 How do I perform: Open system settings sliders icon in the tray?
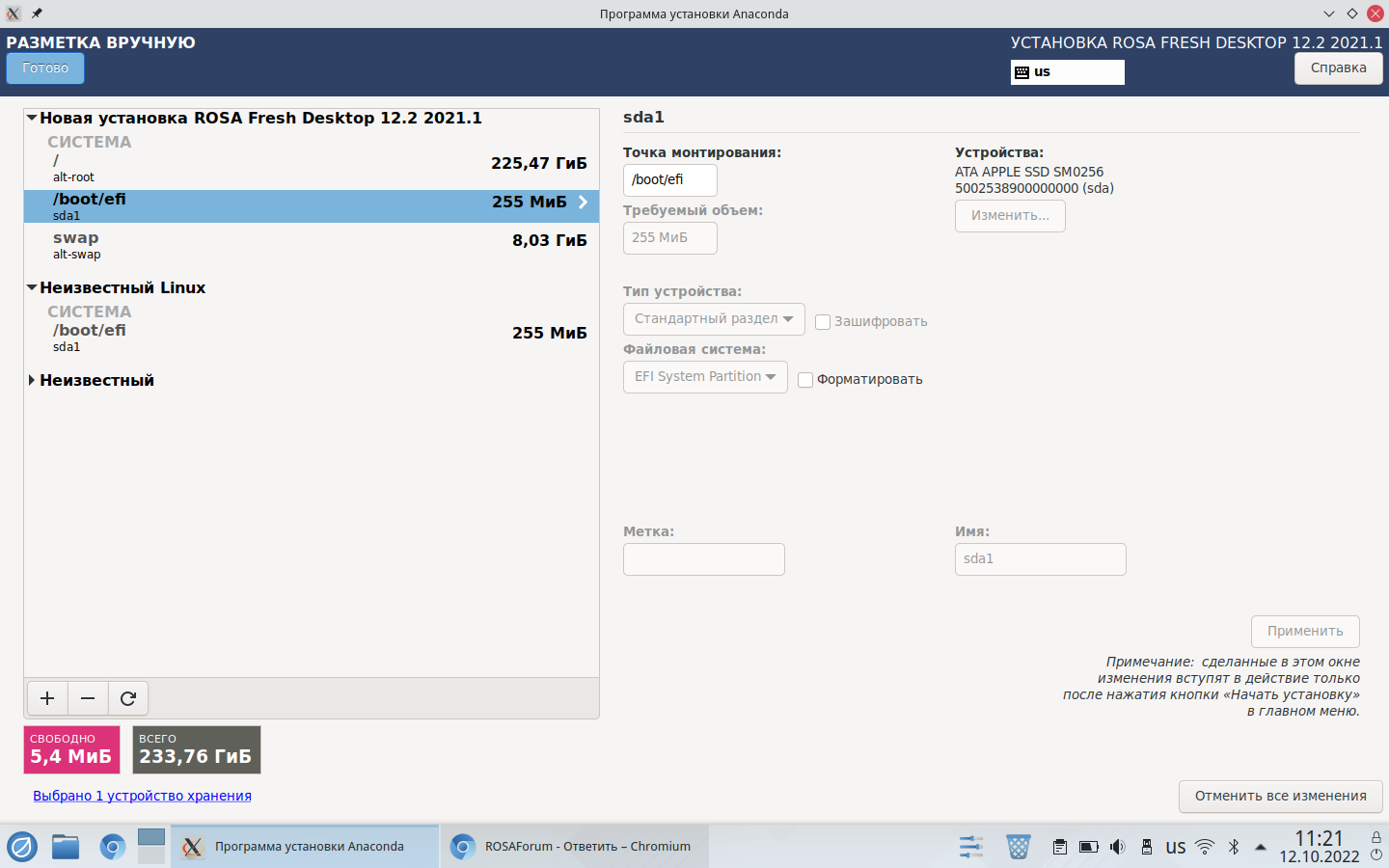click(971, 847)
